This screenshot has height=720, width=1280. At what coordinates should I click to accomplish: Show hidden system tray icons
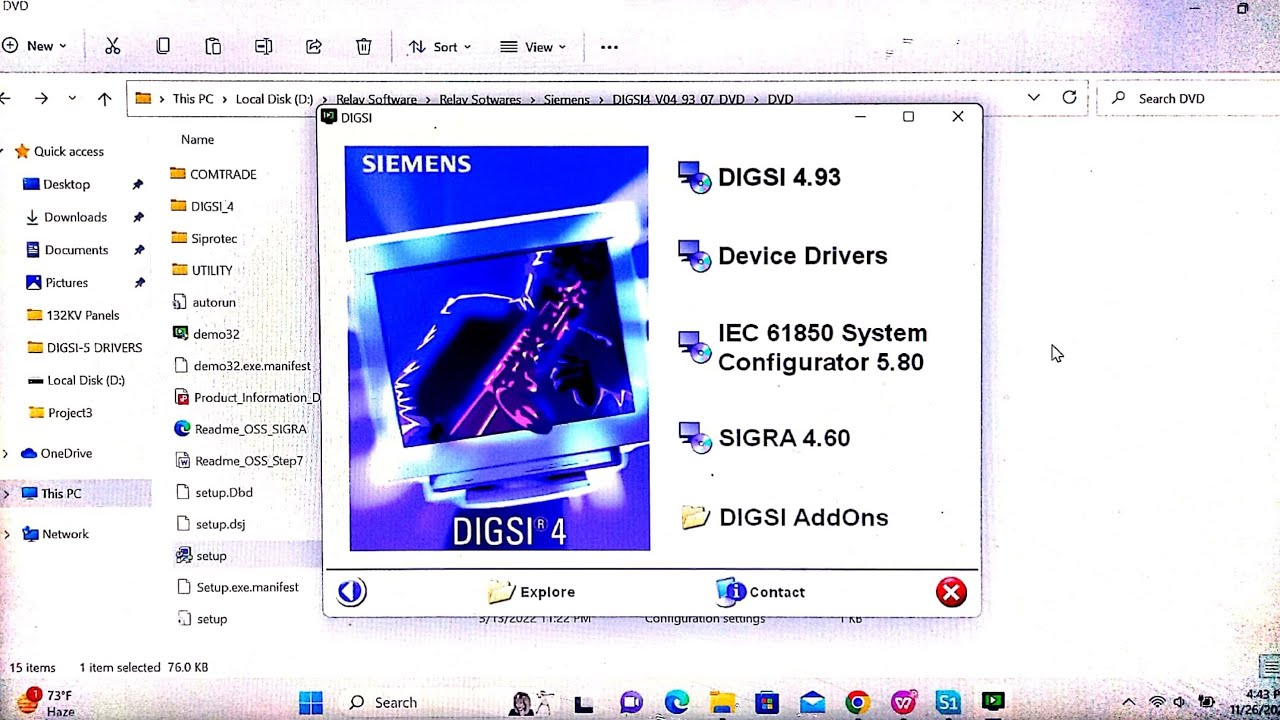(1129, 703)
